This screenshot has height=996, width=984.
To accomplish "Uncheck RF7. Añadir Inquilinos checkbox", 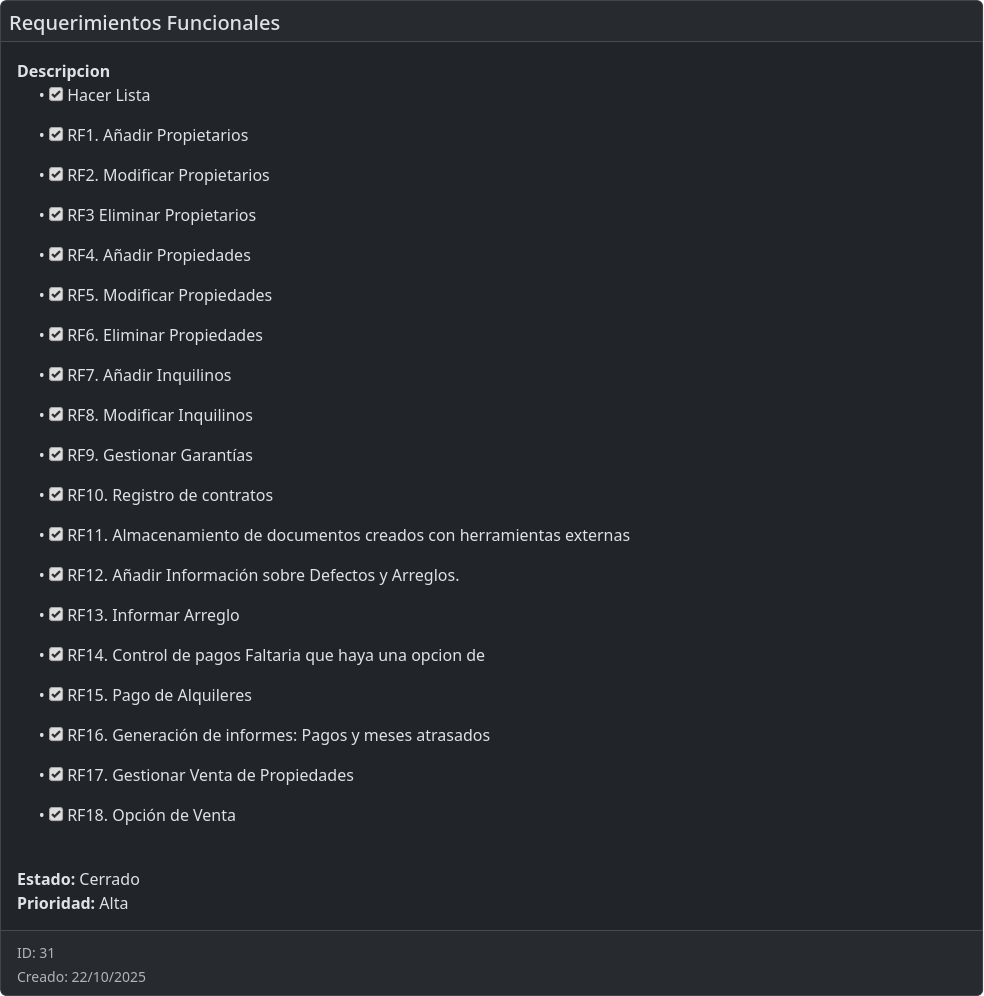I will (56, 375).
